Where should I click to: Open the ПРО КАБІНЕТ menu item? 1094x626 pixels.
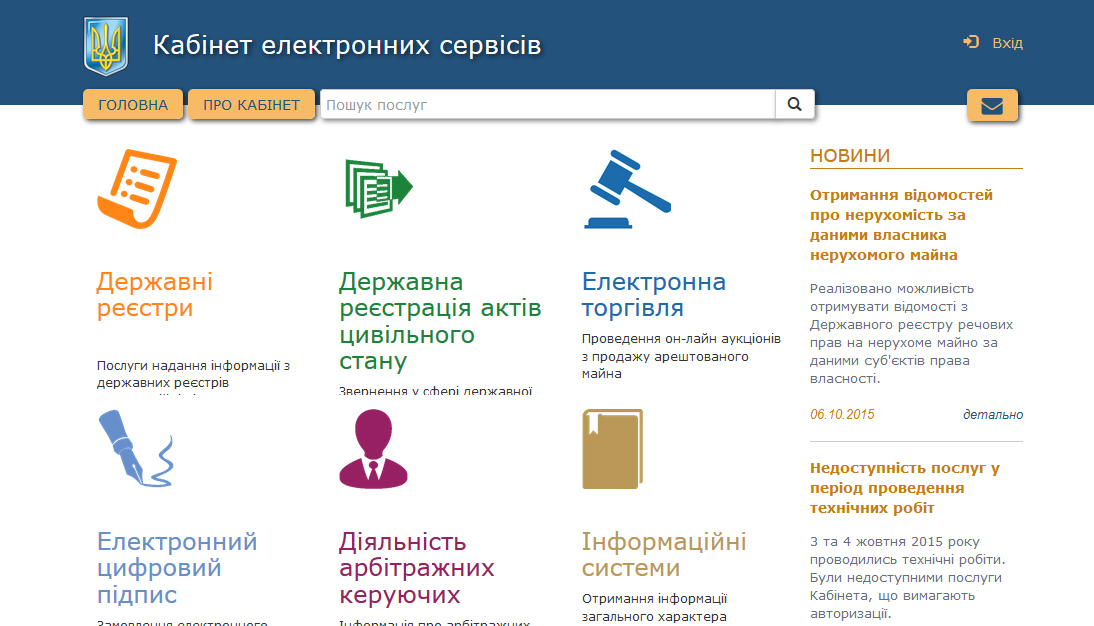[251, 105]
